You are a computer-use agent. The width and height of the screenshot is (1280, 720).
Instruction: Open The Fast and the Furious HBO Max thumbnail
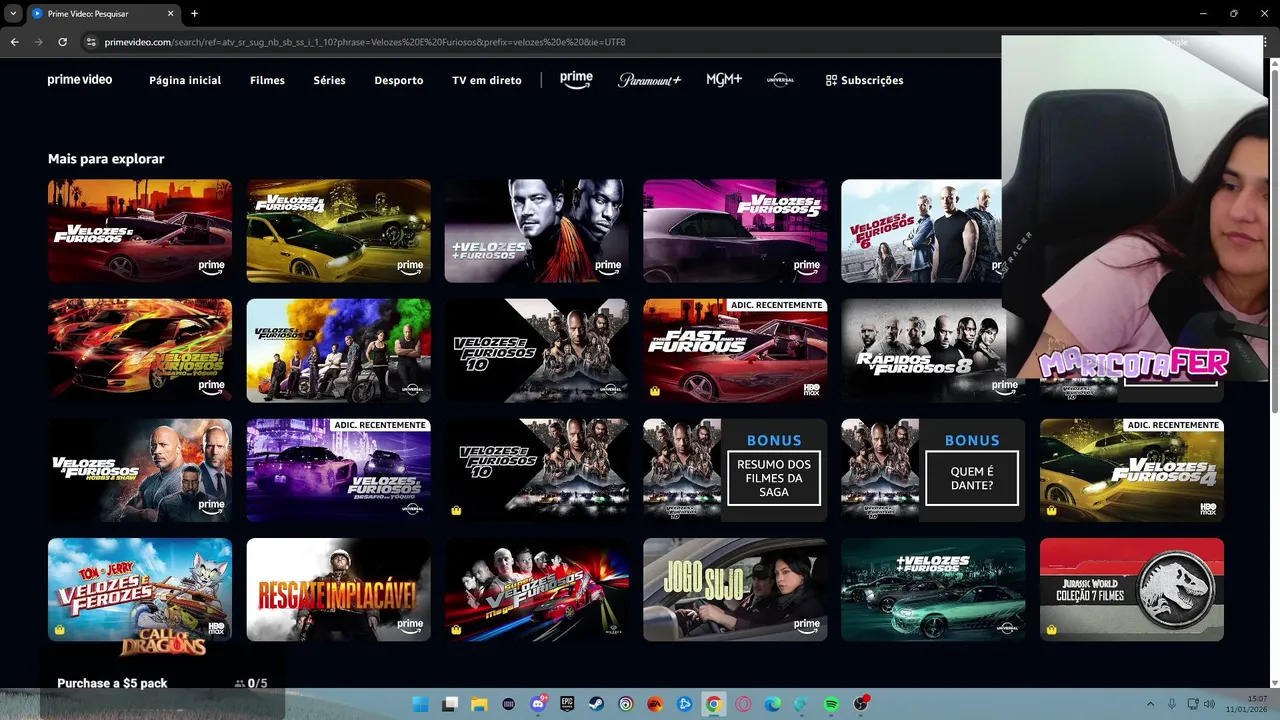coord(735,351)
